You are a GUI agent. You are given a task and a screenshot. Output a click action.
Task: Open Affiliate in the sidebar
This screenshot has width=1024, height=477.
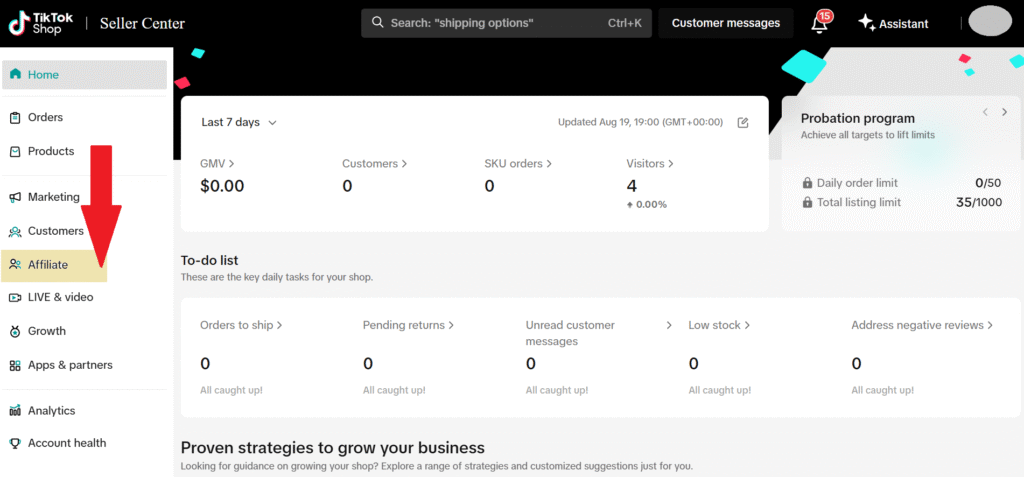point(48,265)
